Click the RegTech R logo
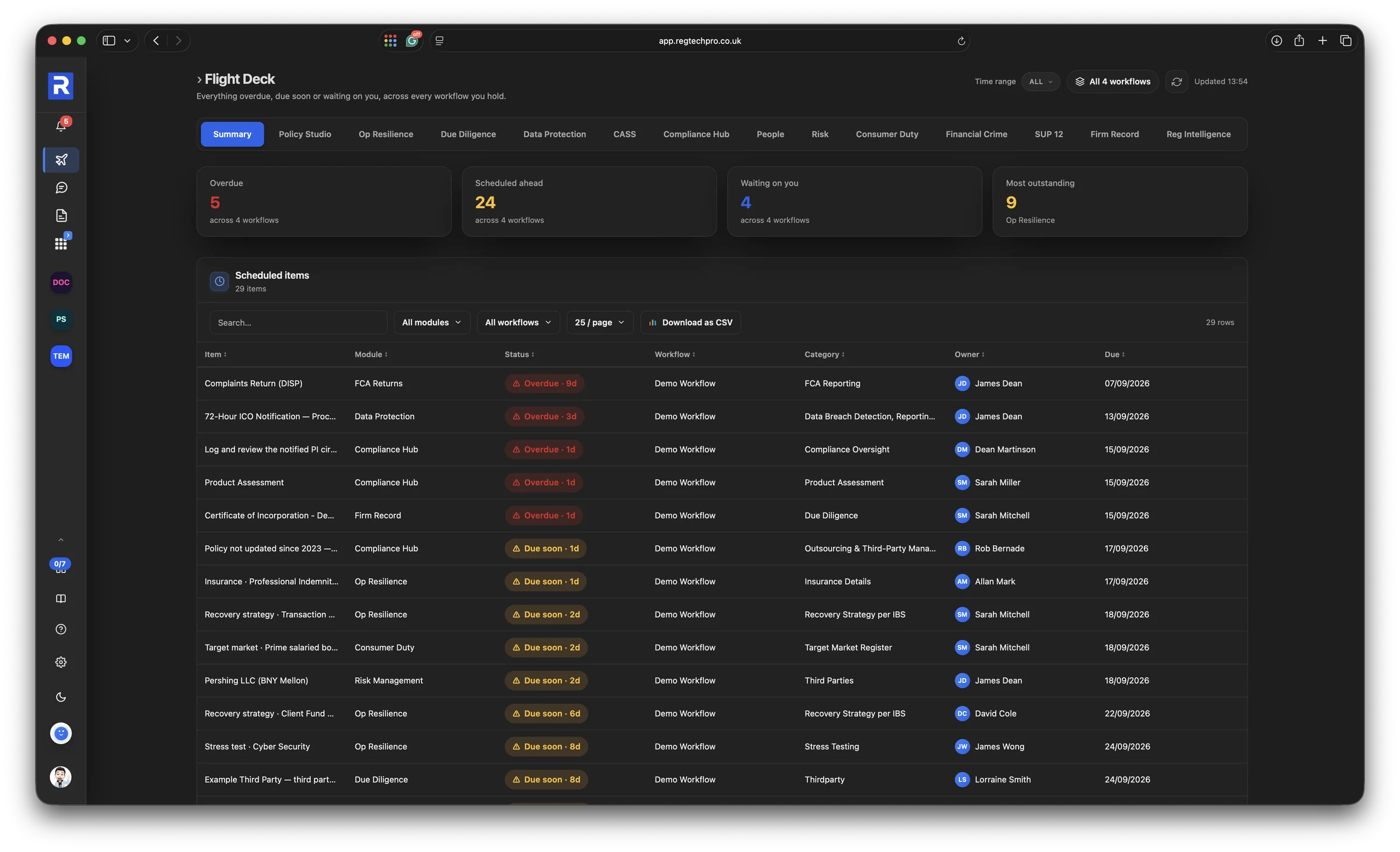This screenshot has width=1400, height=852. (61, 86)
